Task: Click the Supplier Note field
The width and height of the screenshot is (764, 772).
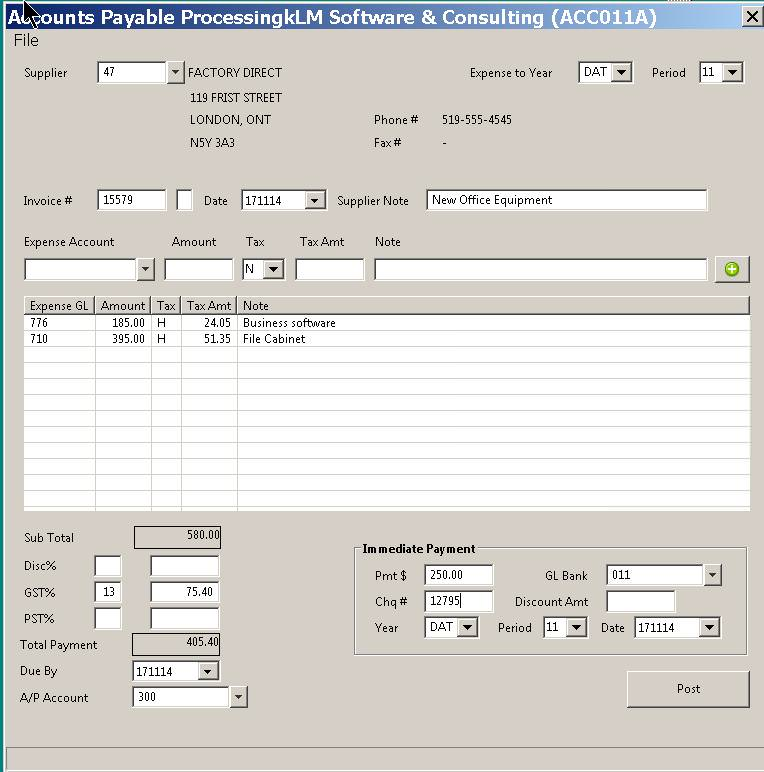Action: (x=567, y=200)
